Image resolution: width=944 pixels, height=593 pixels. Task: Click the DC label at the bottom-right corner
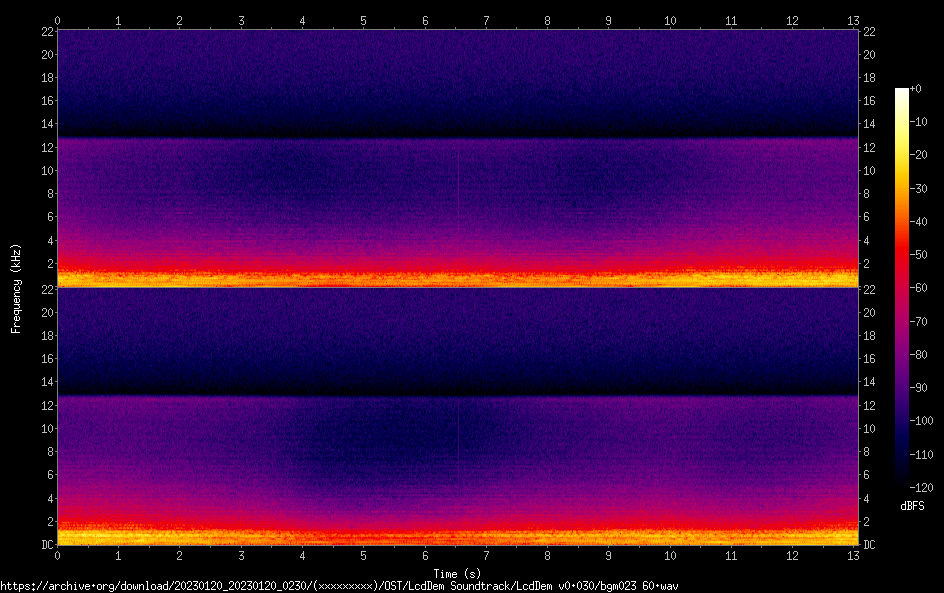point(870,545)
